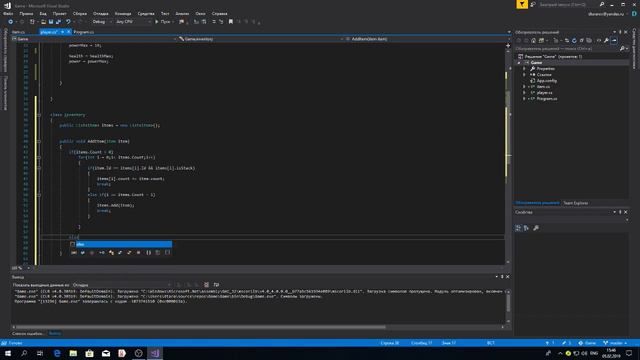This screenshot has width=640, height=360.
Task: Expand the Ссылки references node
Action: coord(524,75)
